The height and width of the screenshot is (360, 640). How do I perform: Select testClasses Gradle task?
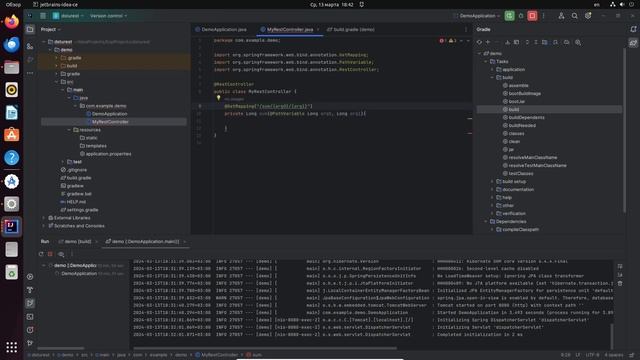click(x=521, y=173)
